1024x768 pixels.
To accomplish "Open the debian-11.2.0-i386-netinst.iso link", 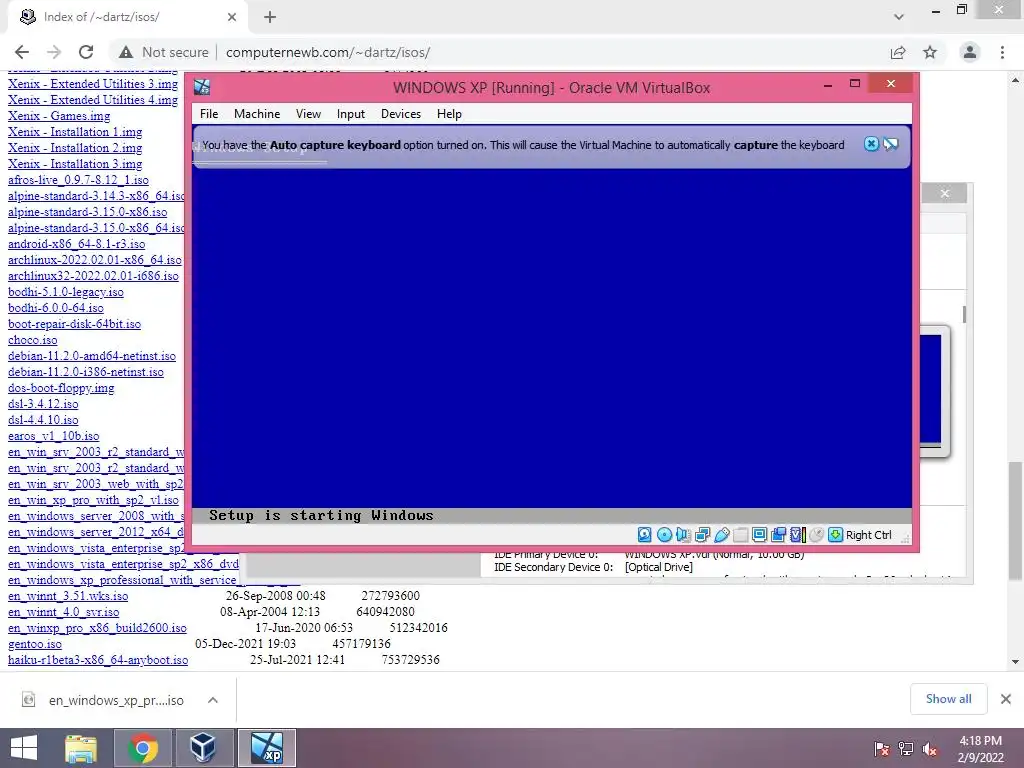I will tap(86, 372).
